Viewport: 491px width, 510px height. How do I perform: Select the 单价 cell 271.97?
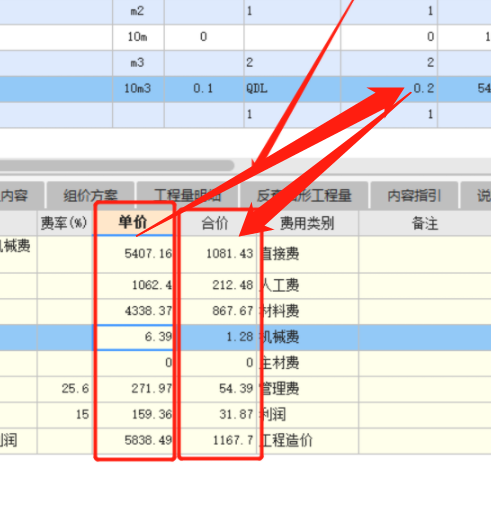pyautogui.click(x=133, y=389)
